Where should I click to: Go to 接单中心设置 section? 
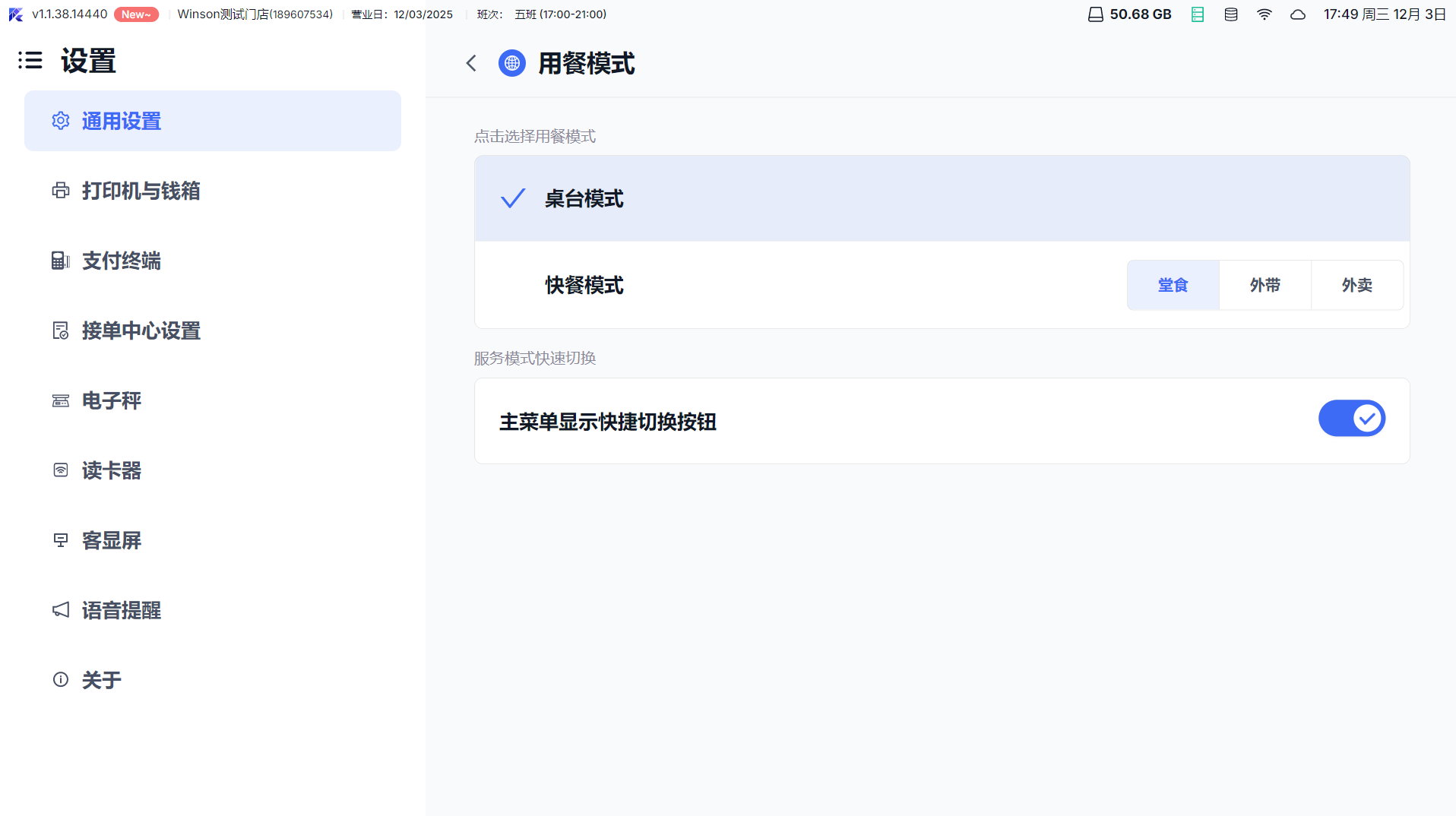point(141,331)
